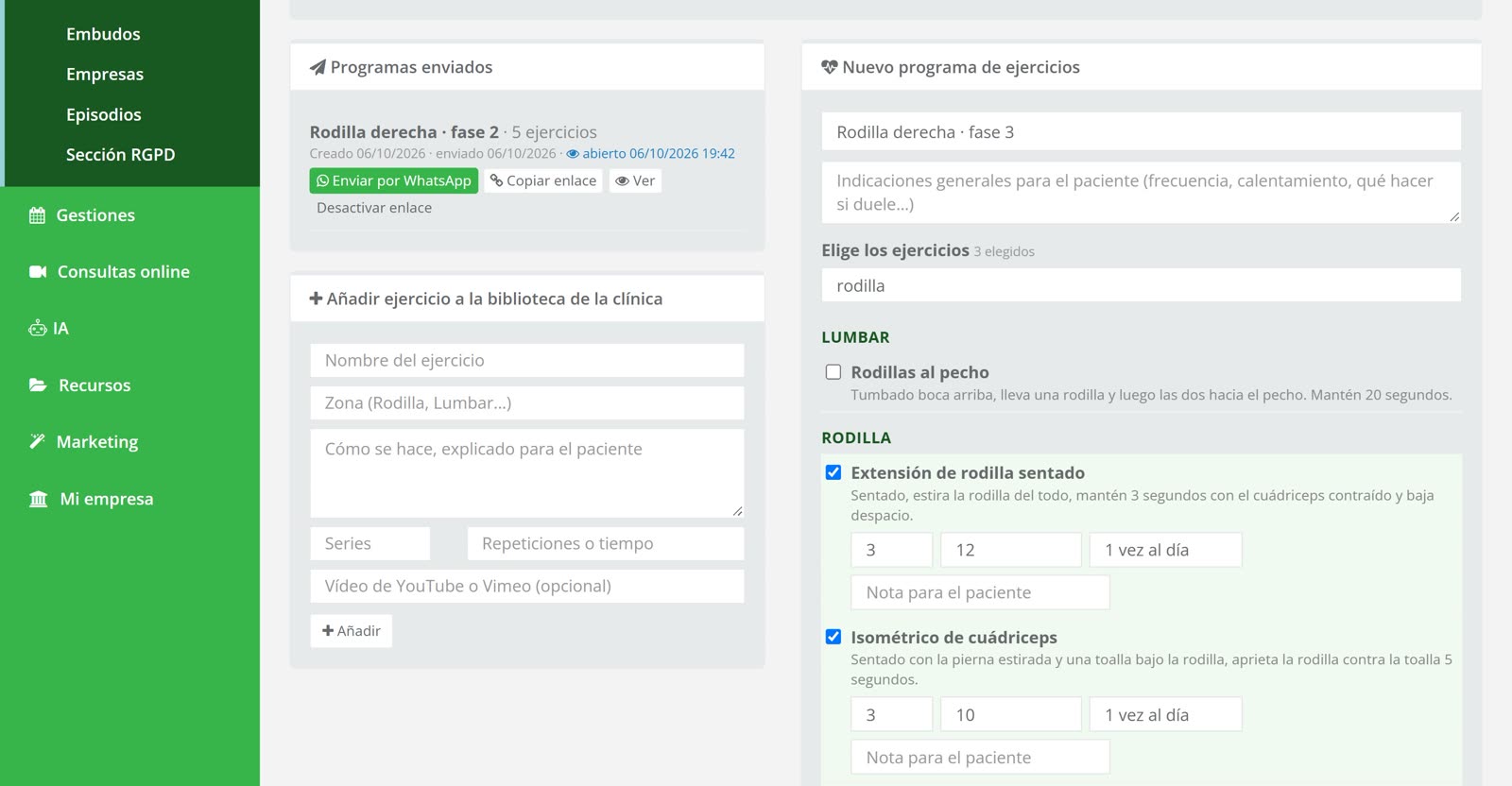Click the Cómo se hace description textarea
This screenshot has height=786, width=1512.
527,473
